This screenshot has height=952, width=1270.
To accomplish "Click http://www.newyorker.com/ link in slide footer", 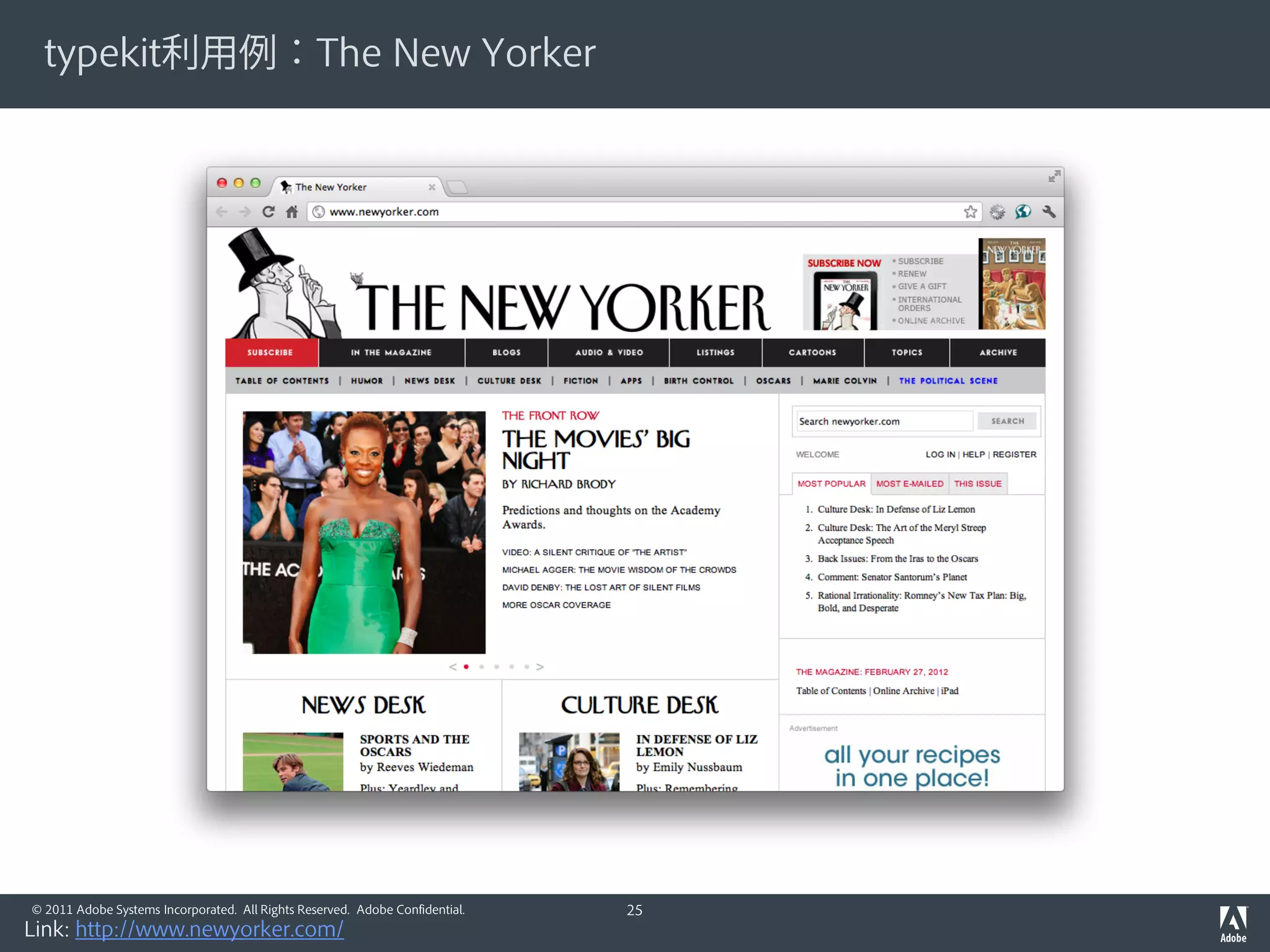I will pyautogui.click(x=210, y=929).
